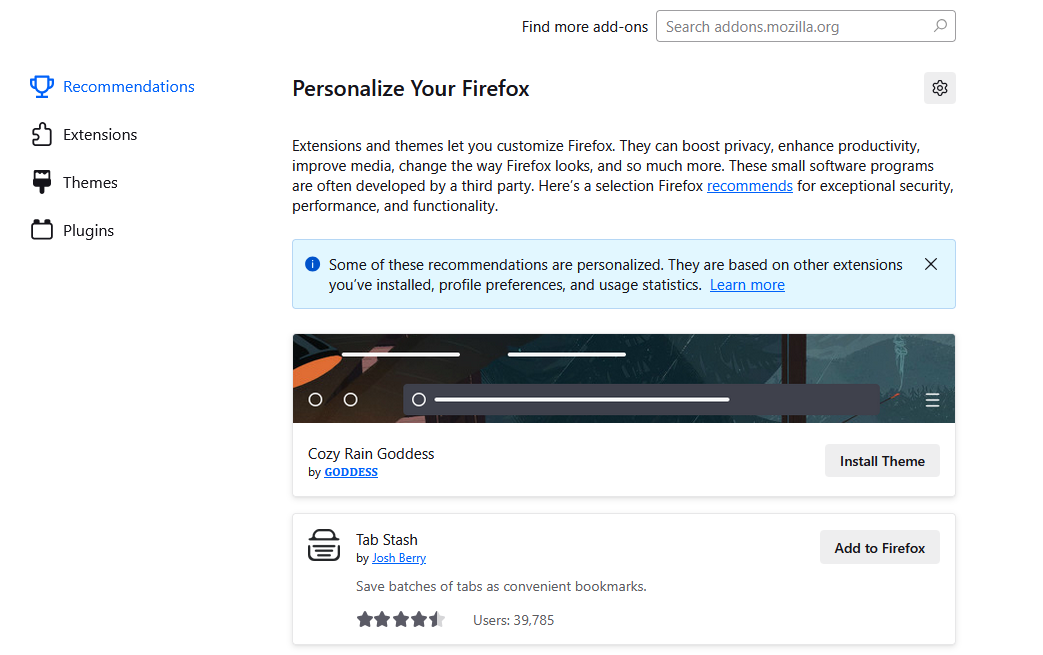This screenshot has height=655, width=1043.
Task: Click the Extensions puzzle piece icon
Action: click(41, 135)
